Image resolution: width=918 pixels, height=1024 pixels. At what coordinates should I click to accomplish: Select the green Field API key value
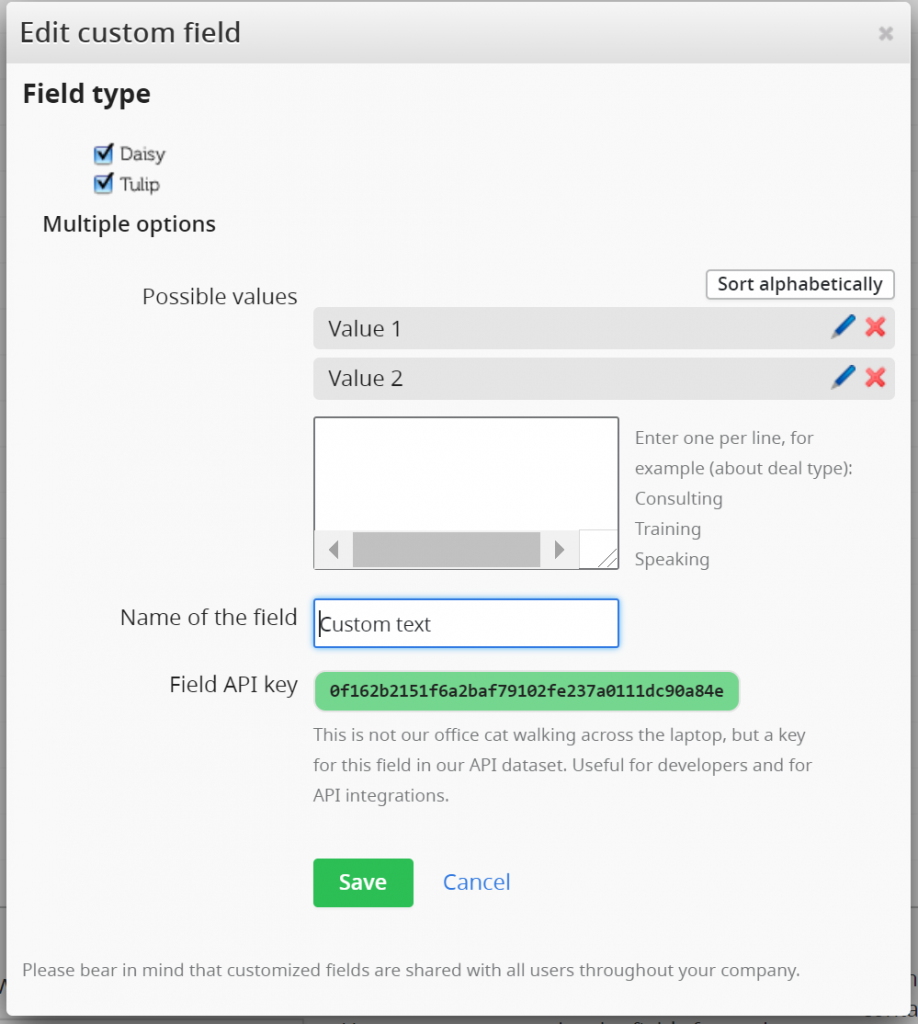[526, 691]
